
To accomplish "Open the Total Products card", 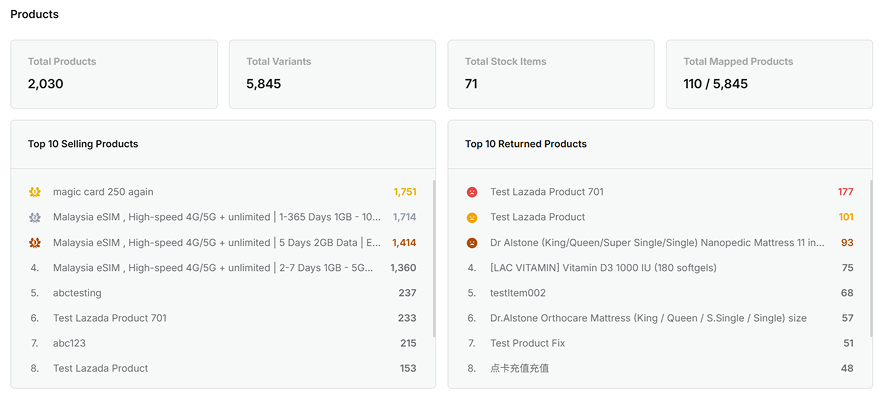I will click(114, 74).
